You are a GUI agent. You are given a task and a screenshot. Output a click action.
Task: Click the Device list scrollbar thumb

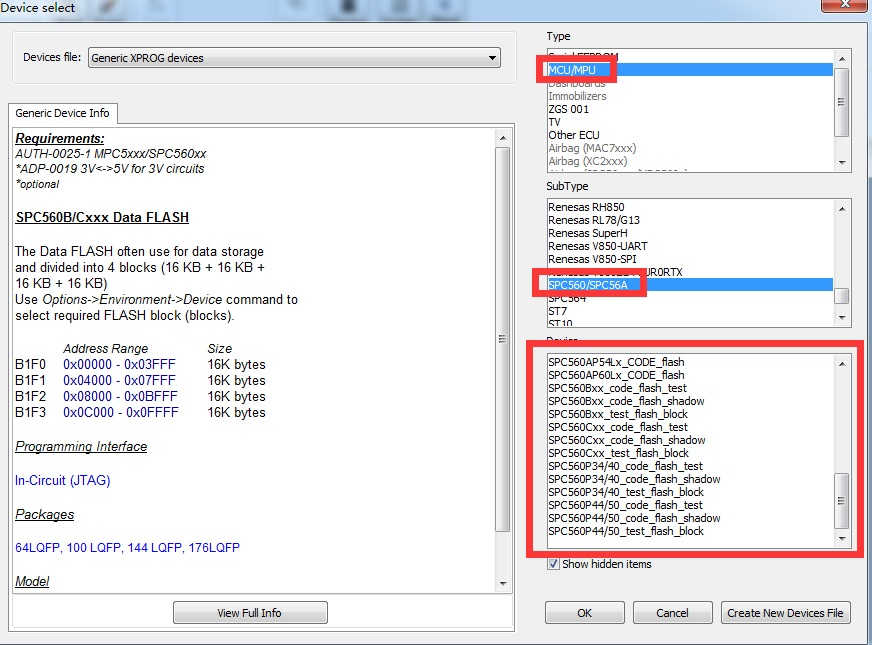[842, 500]
